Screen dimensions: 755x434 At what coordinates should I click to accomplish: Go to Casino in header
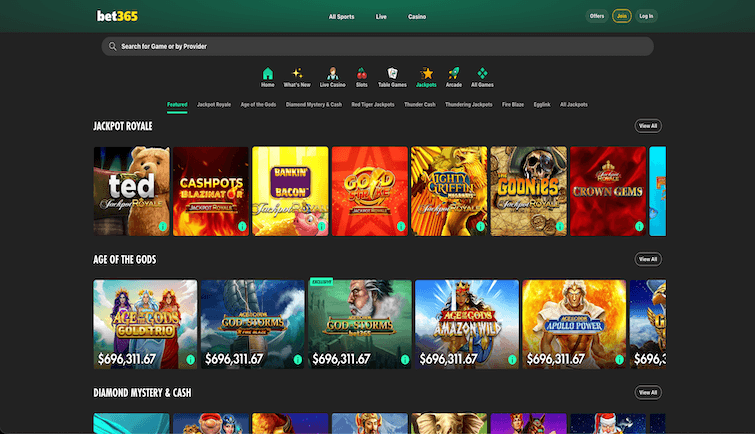[x=417, y=16]
